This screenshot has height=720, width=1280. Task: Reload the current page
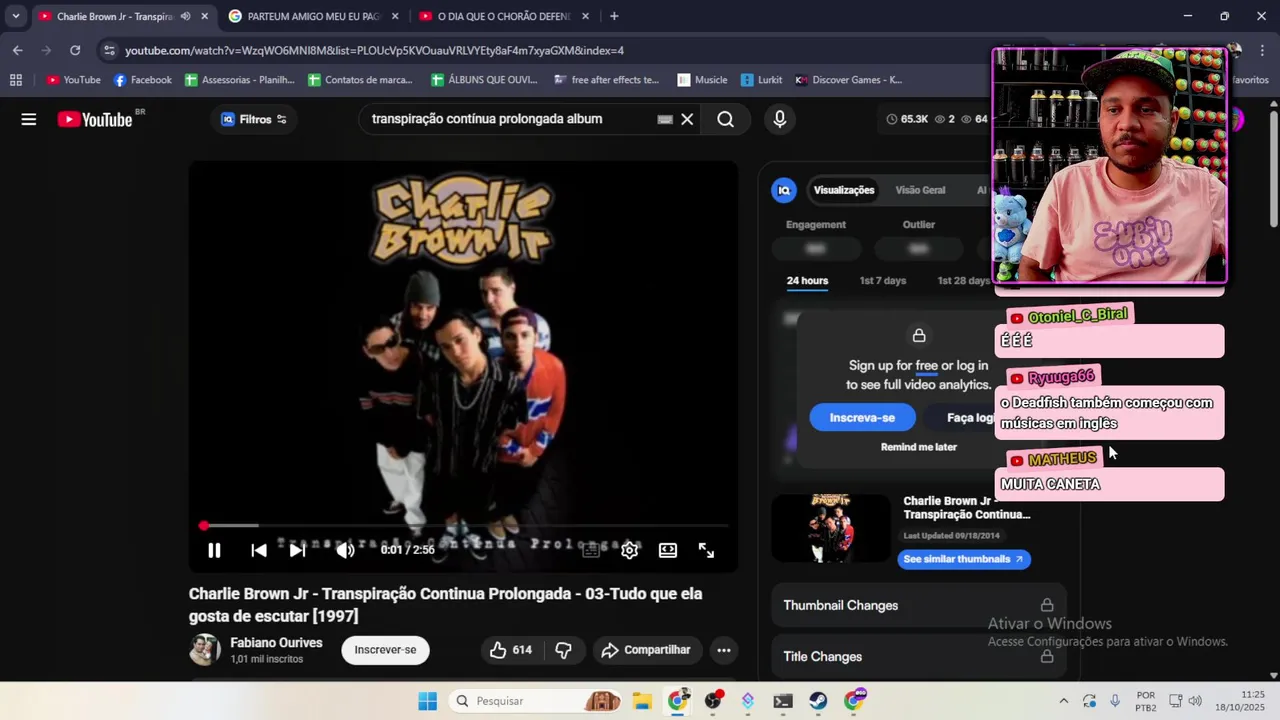75,50
